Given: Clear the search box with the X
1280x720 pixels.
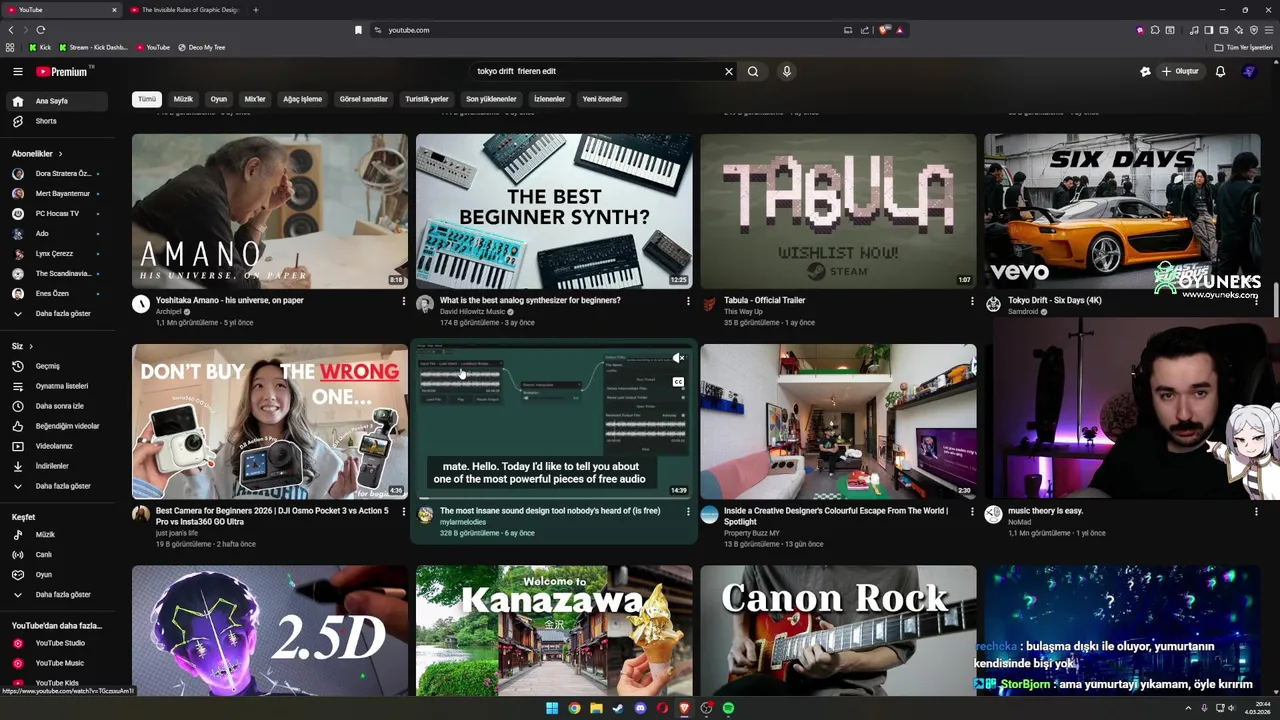Looking at the screenshot, I should click(x=729, y=71).
